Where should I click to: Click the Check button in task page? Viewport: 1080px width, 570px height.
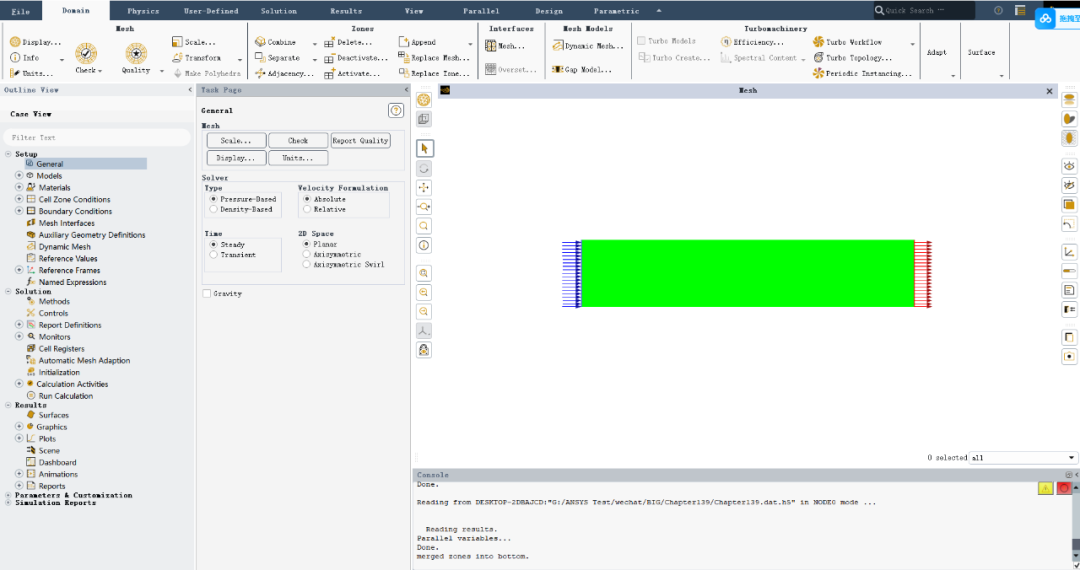pyautogui.click(x=298, y=140)
